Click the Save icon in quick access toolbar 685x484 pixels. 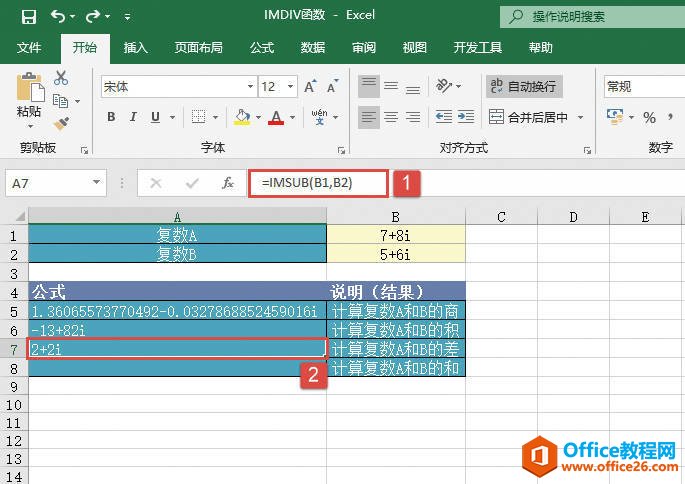click(29, 17)
